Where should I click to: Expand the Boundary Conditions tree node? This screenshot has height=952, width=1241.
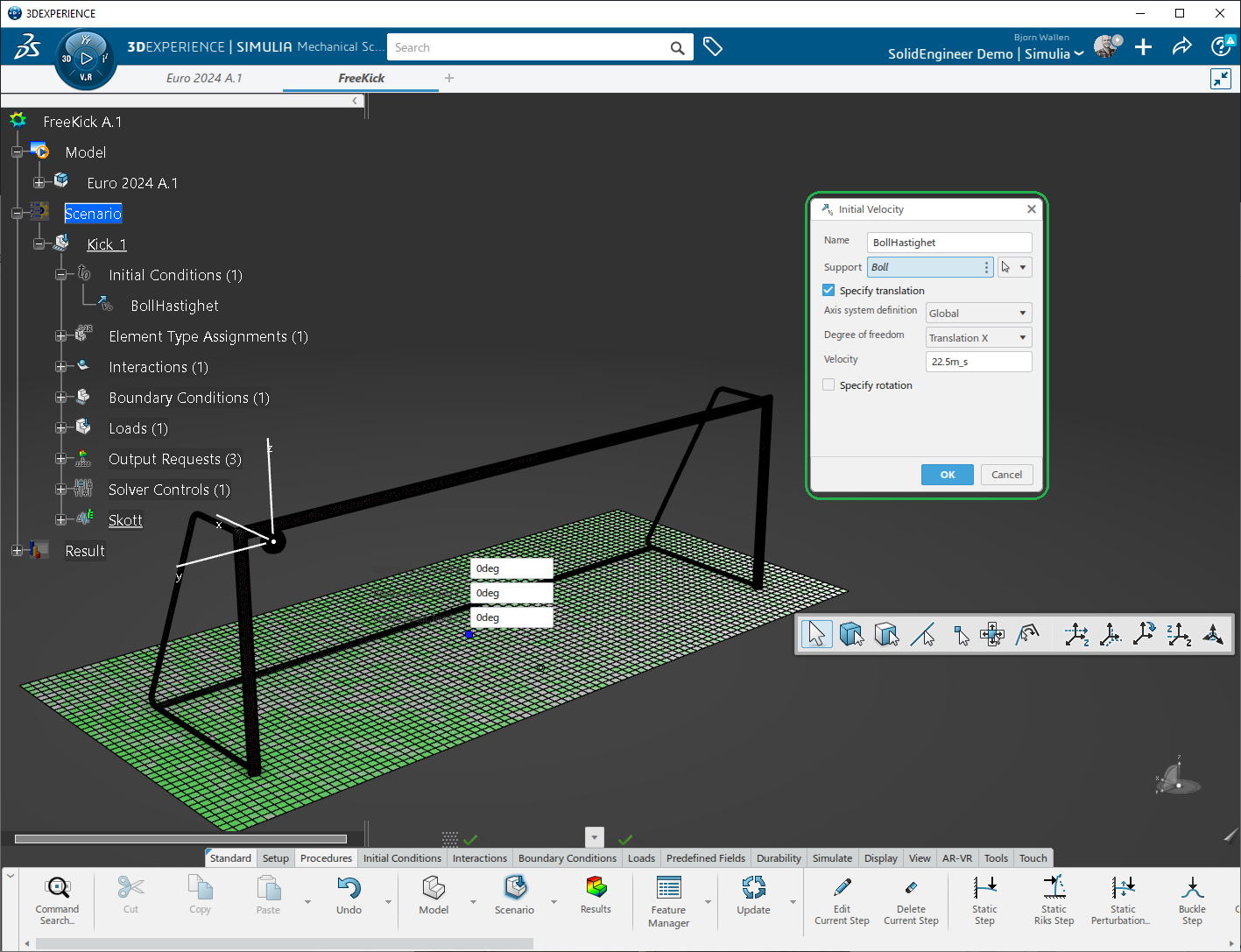click(60, 398)
